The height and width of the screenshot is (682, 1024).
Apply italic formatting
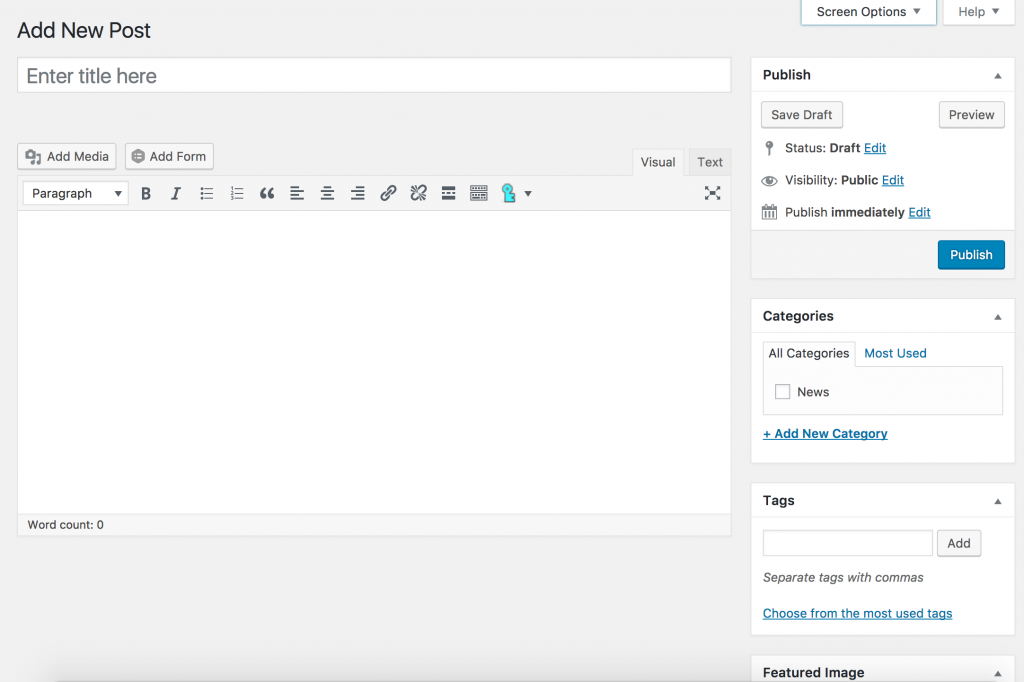(176, 194)
